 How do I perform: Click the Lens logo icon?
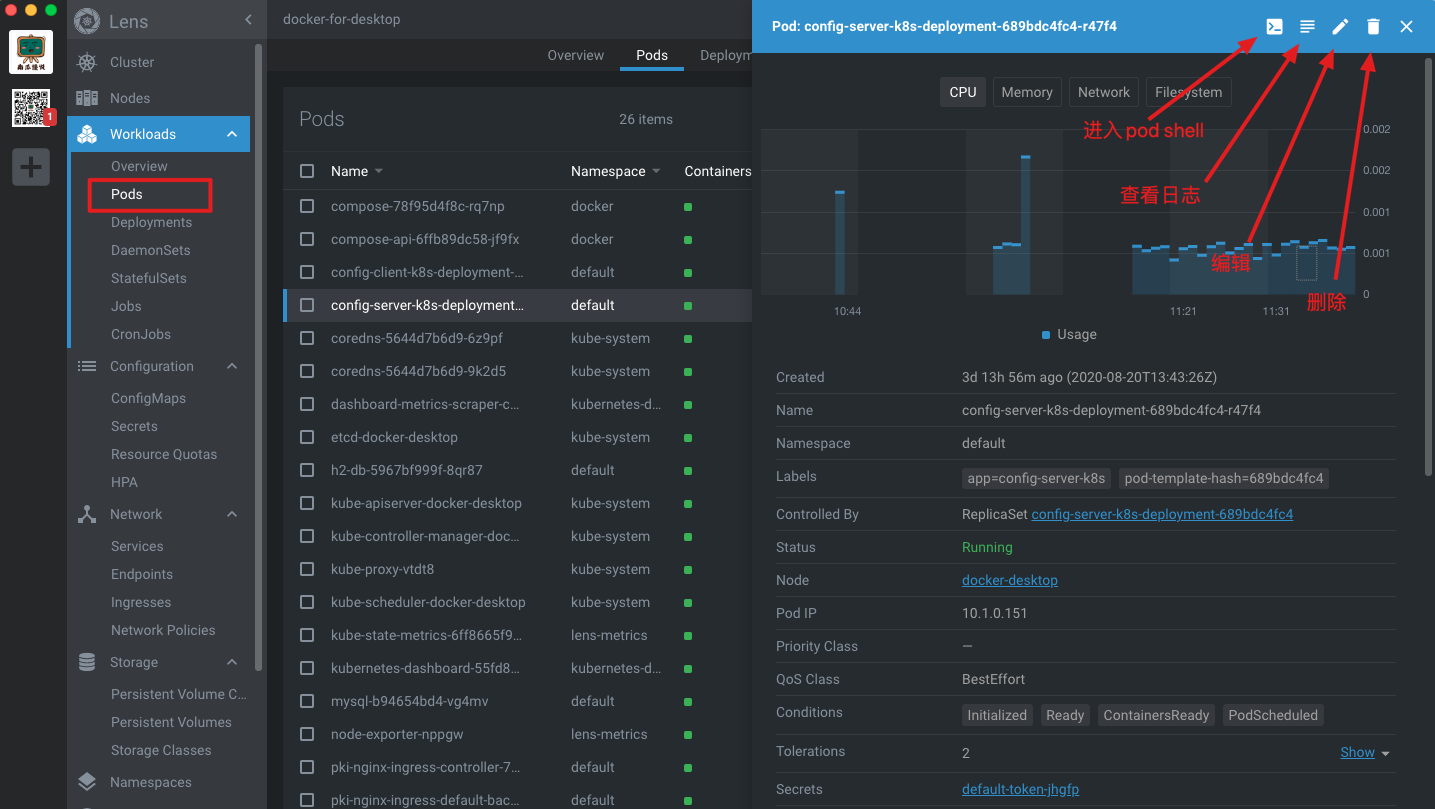tap(88, 20)
